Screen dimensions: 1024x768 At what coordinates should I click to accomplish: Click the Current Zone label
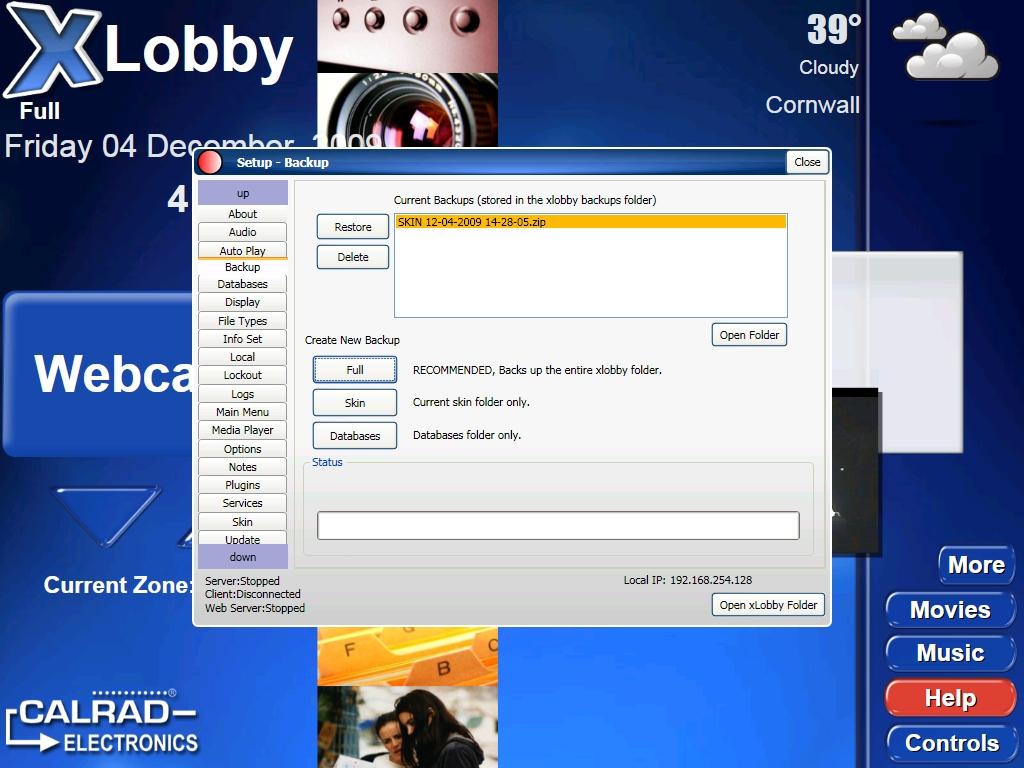pyautogui.click(x=118, y=584)
